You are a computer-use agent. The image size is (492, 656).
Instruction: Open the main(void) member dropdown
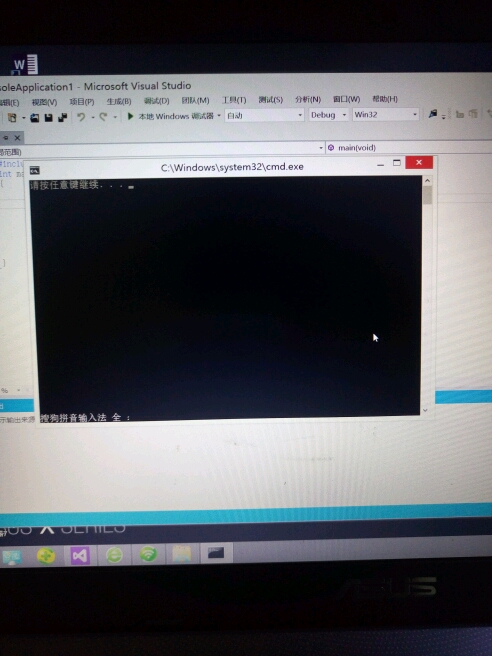408,148
